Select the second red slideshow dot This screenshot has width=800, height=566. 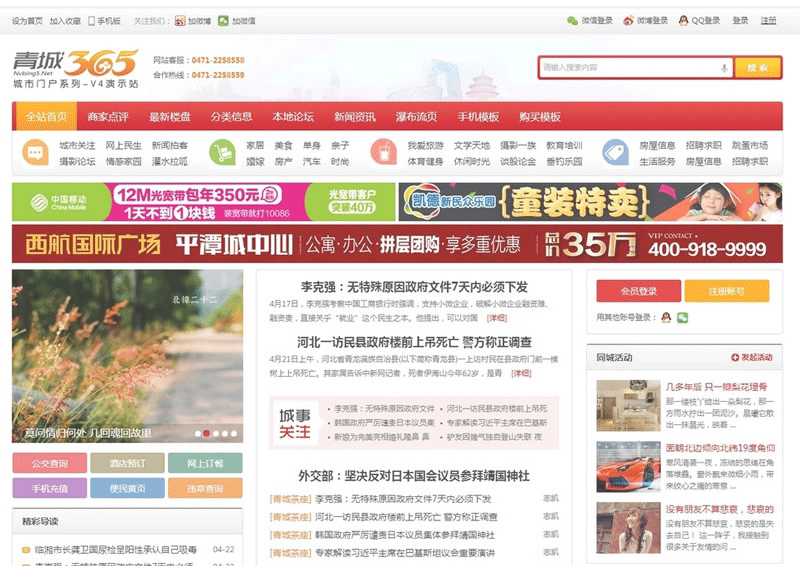(x=207, y=433)
